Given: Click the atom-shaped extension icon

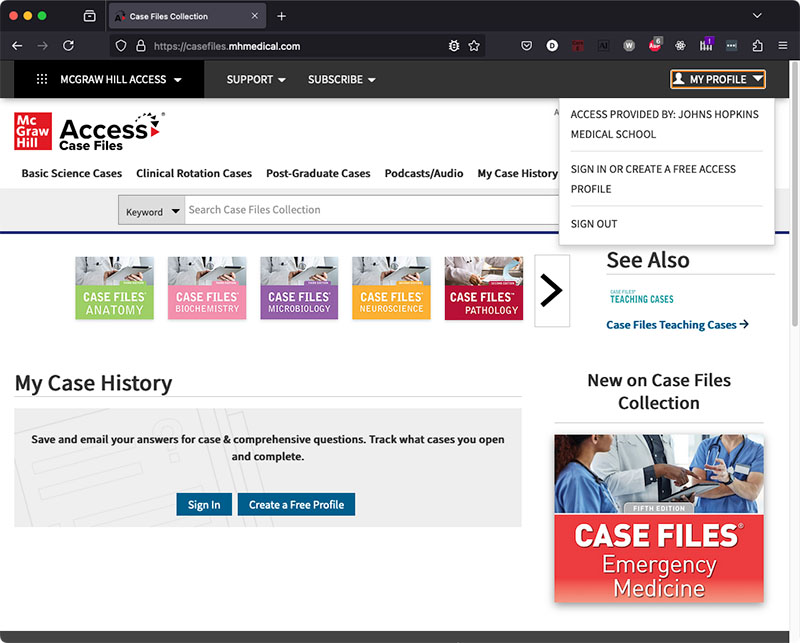Looking at the screenshot, I should [x=680, y=46].
